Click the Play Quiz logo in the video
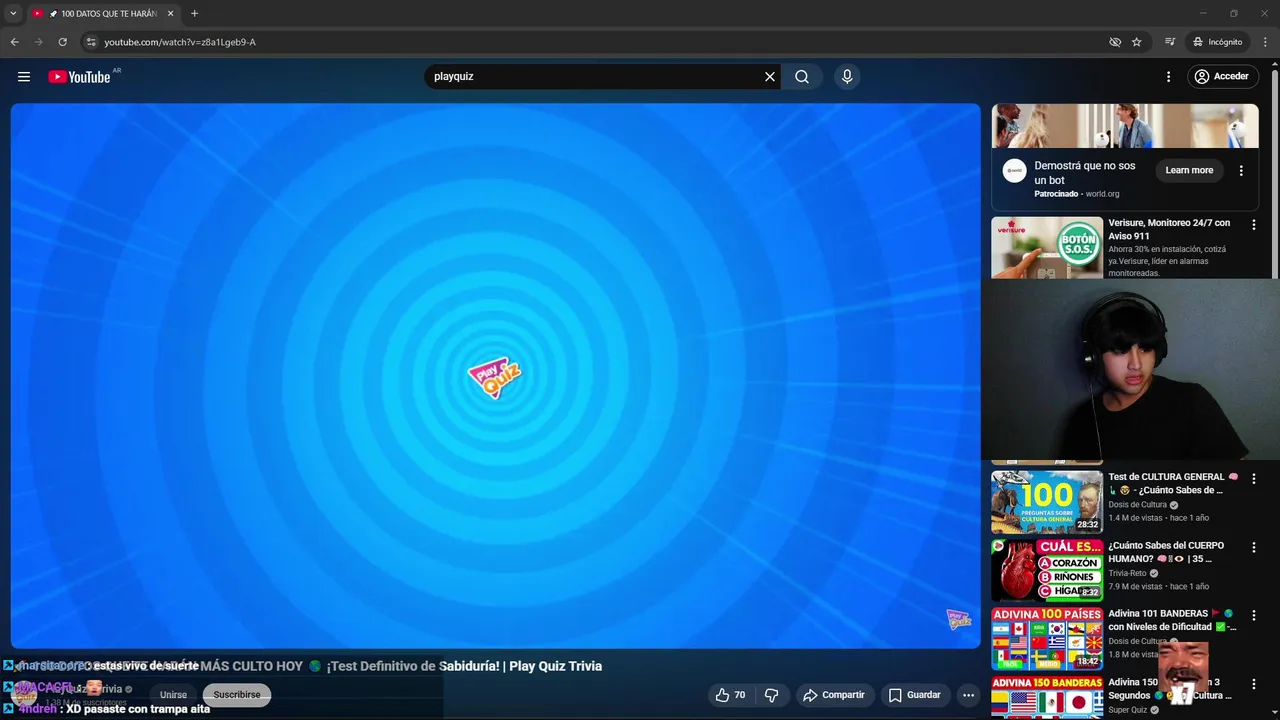This screenshot has height=720, width=1280. pyautogui.click(x=495, y=377)
